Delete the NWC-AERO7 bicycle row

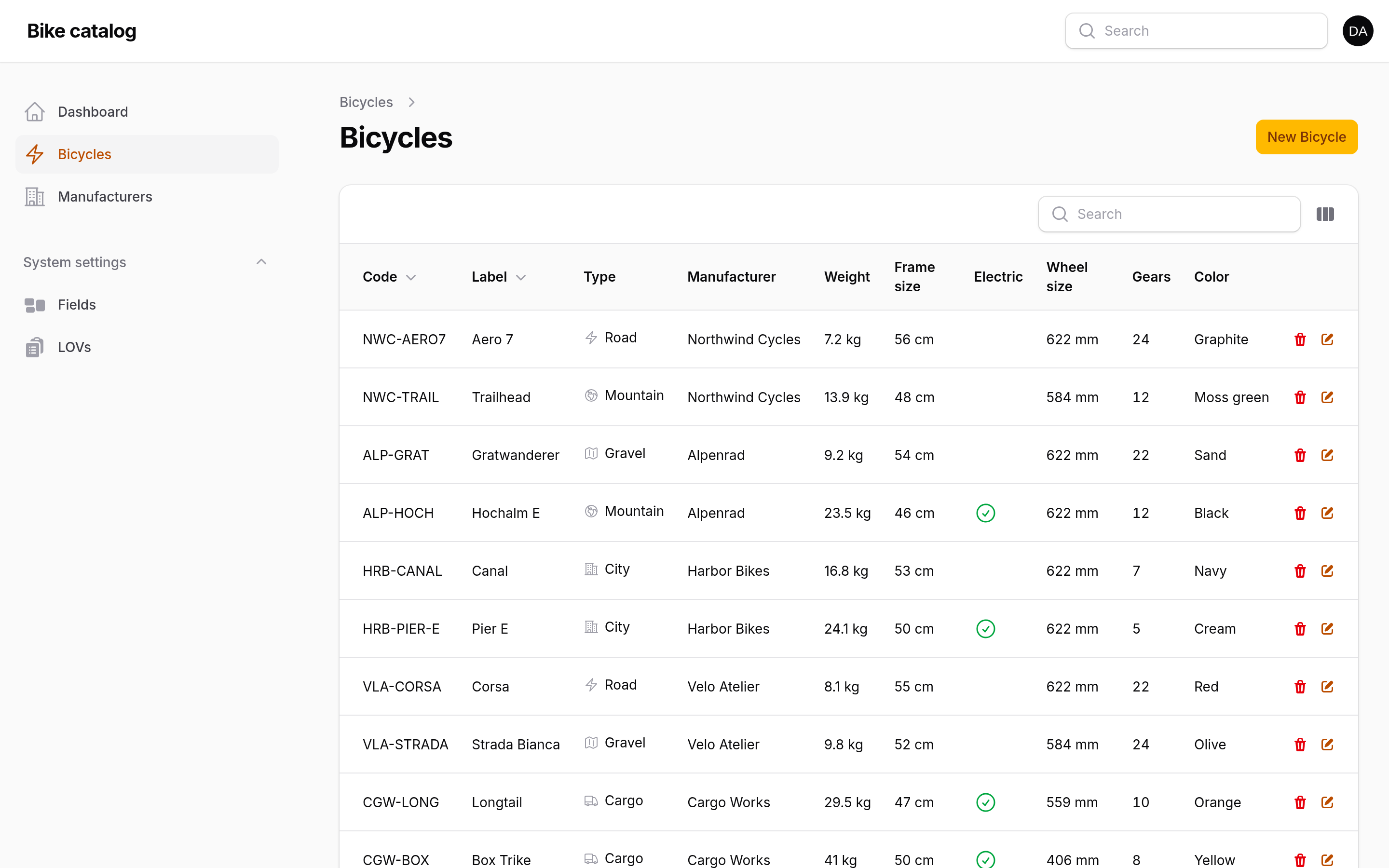[x=1300, y=339]
